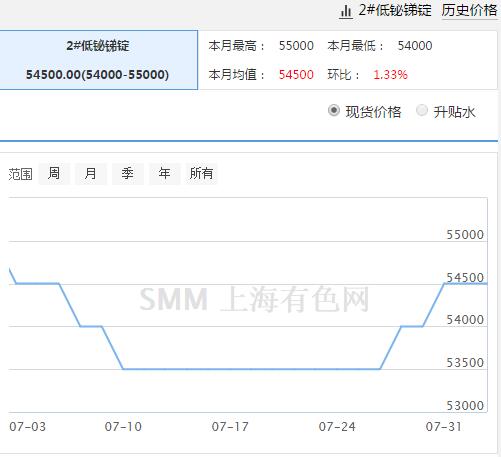Click the 本月最高 value 55000
501x457 pixels.
296,46
